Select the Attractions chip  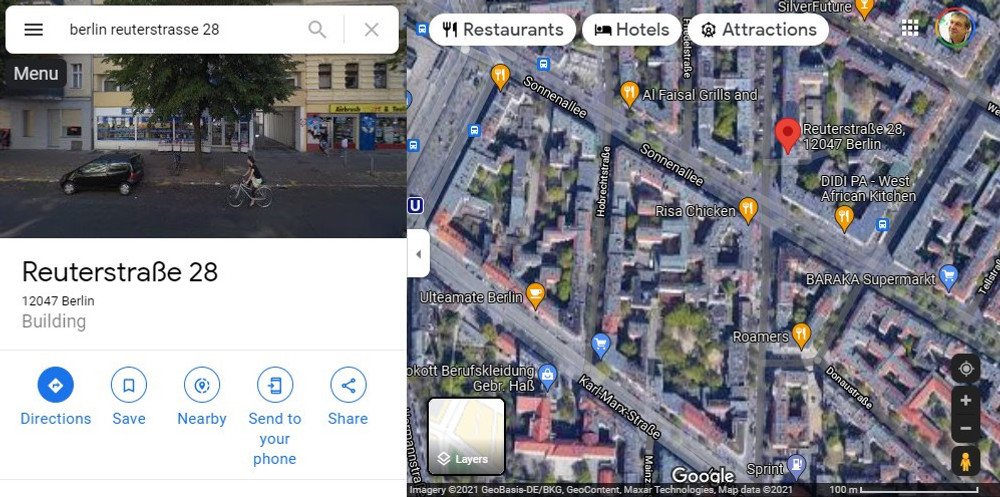(x=758, y=29)
